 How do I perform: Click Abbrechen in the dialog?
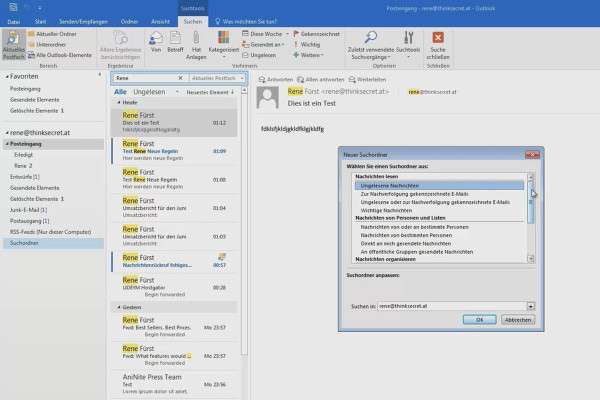click(518, 320)
